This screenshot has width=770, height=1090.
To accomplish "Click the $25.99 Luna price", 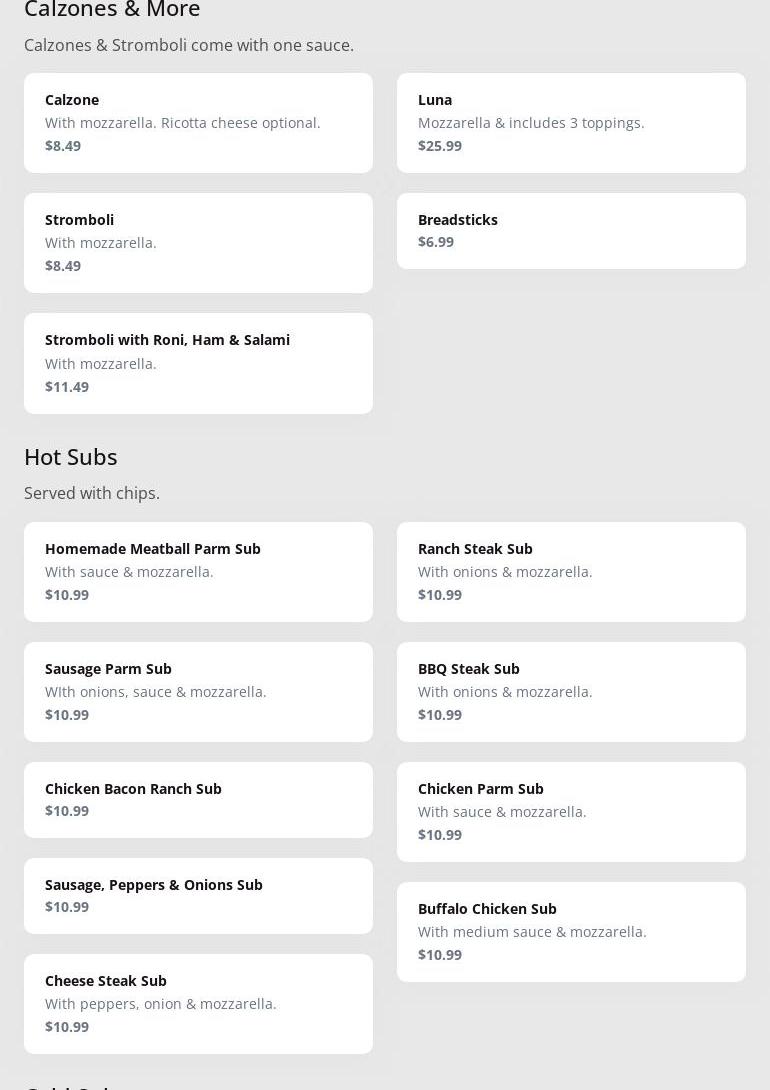I will tap(440, 146).
